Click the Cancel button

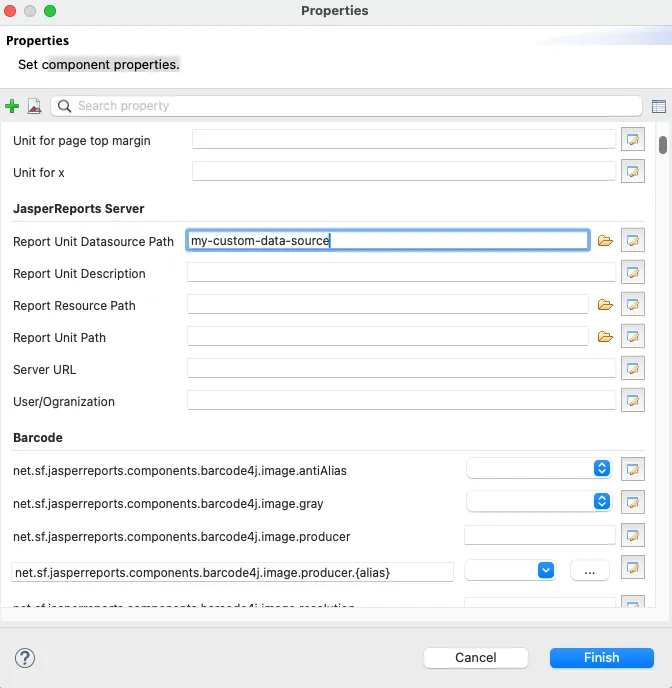click(x=475, y=658)
